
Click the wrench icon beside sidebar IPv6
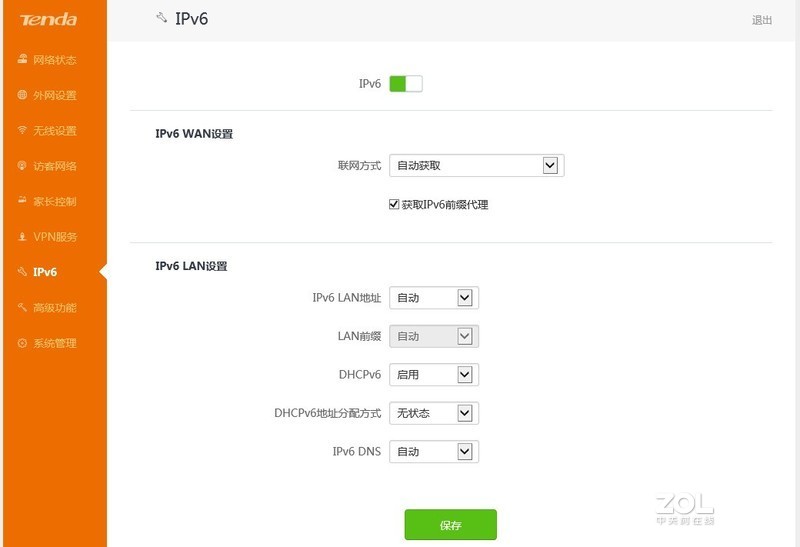(22, 271)
